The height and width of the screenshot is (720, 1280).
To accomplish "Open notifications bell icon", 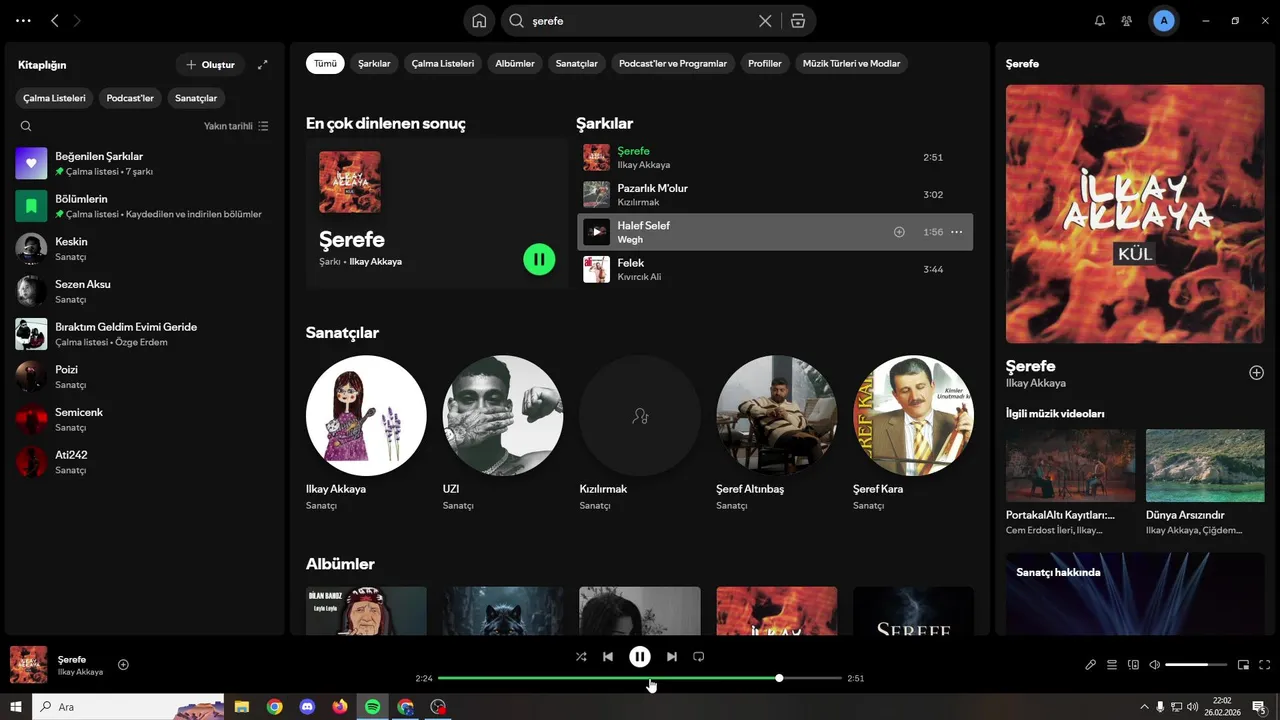I will click(x=1100, y=20).
